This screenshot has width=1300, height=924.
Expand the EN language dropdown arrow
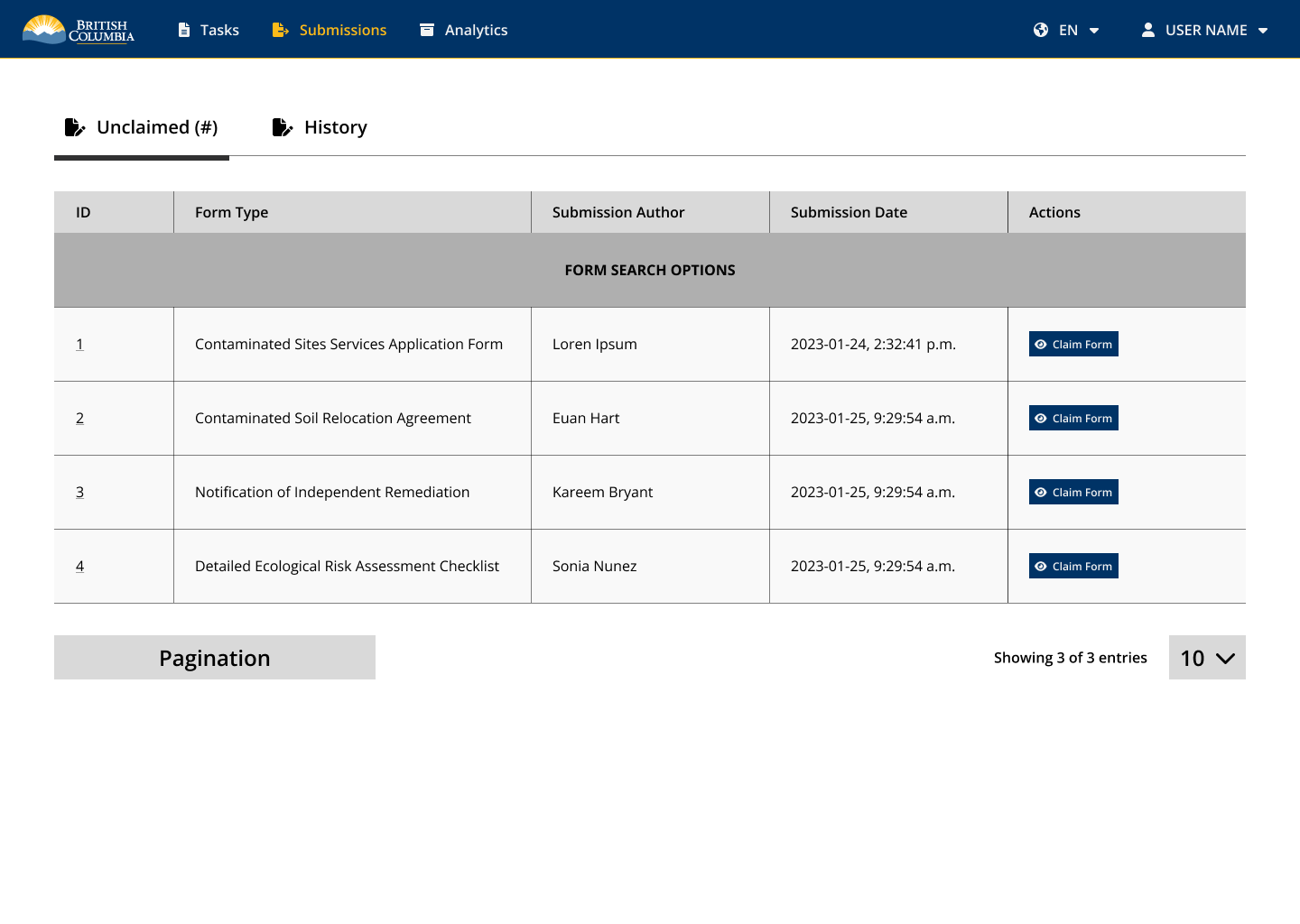(x=1094, y=31)
